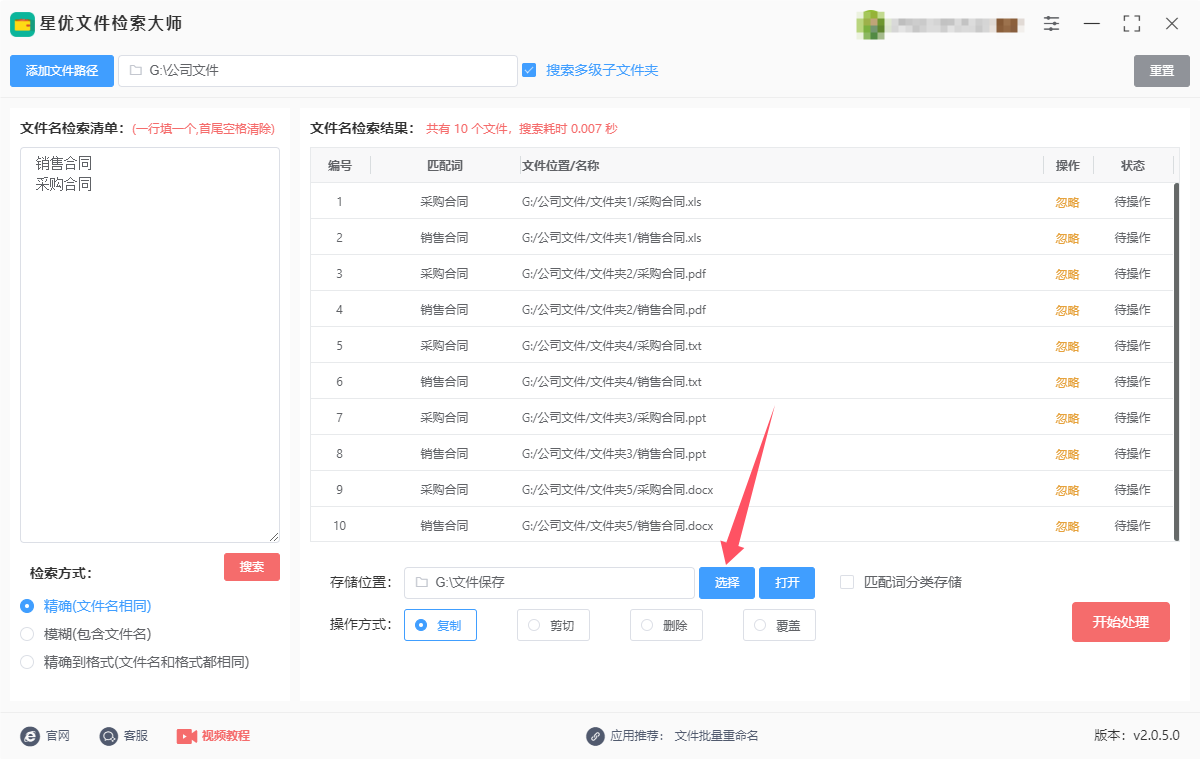The height and width of the screenshot is (760, 1200).
Task: Click 打开 storage folder button
Action: [787, 583]
